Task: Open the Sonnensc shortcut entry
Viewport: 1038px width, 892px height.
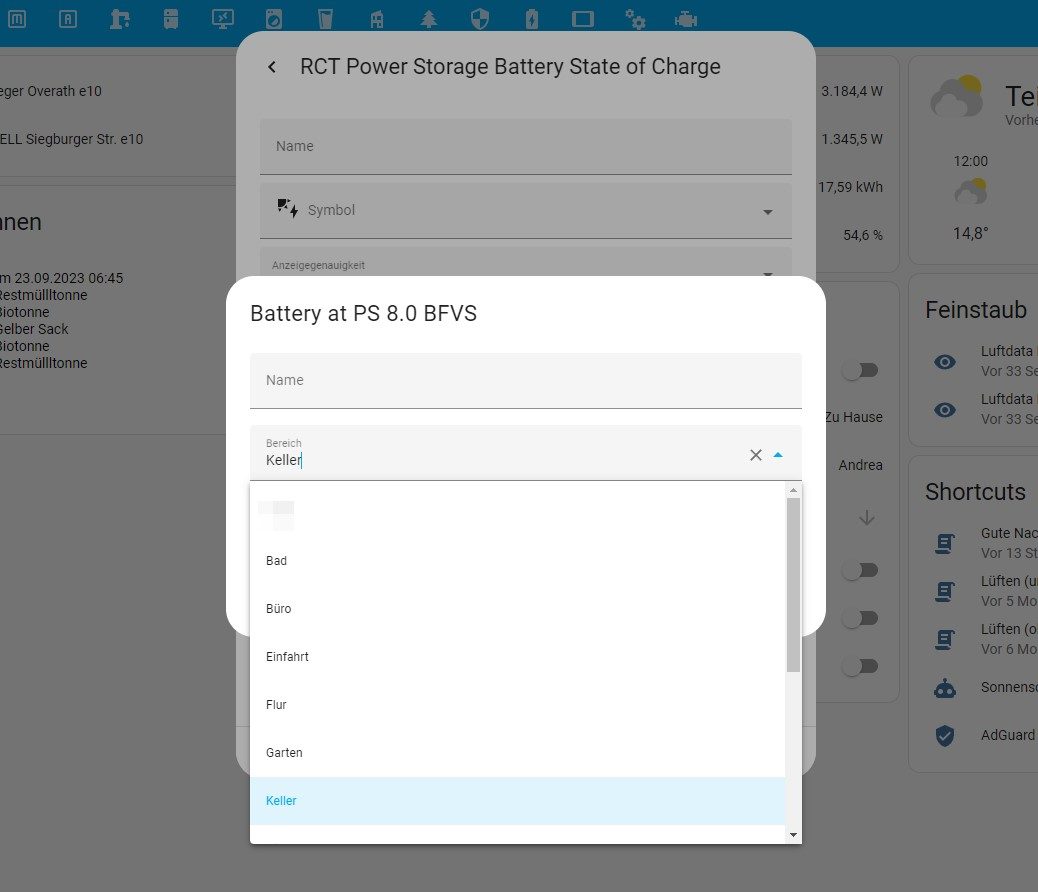Action: pyautogui.click(x=1008, y=687)
